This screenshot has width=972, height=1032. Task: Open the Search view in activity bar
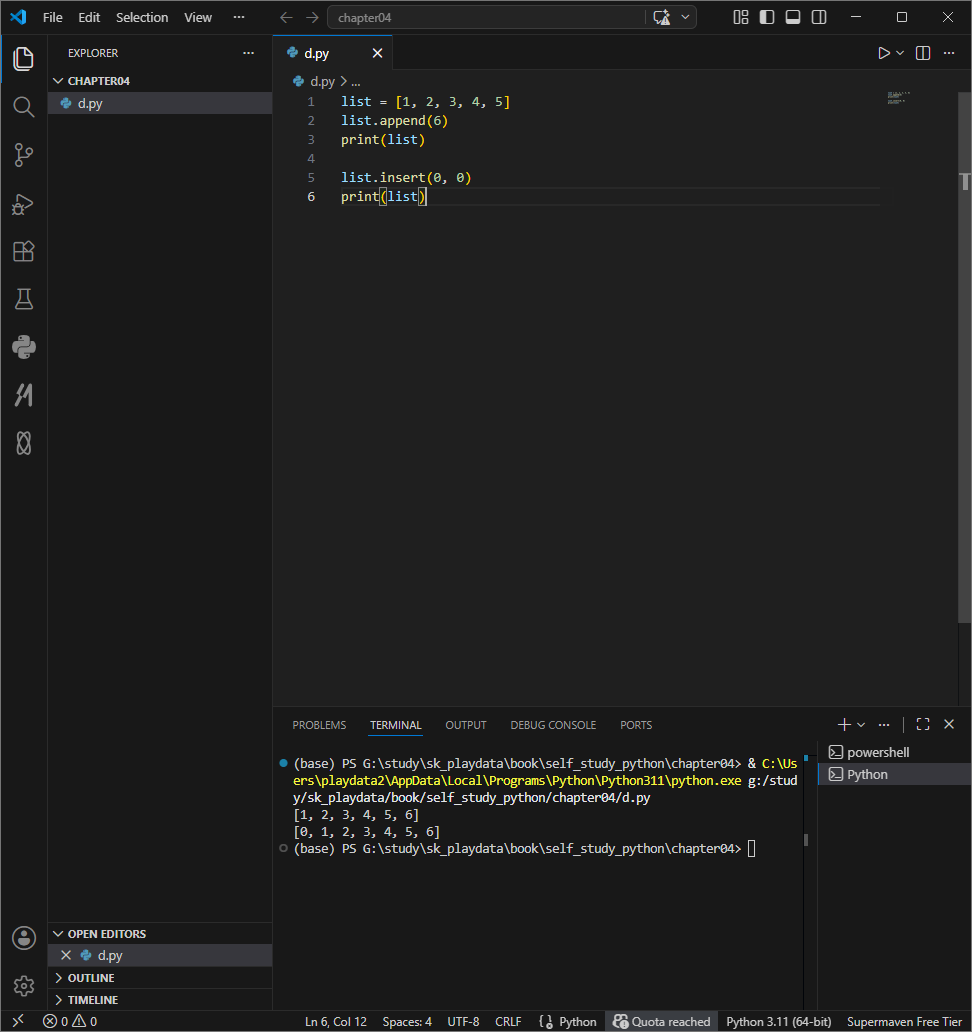click(24, 107)
